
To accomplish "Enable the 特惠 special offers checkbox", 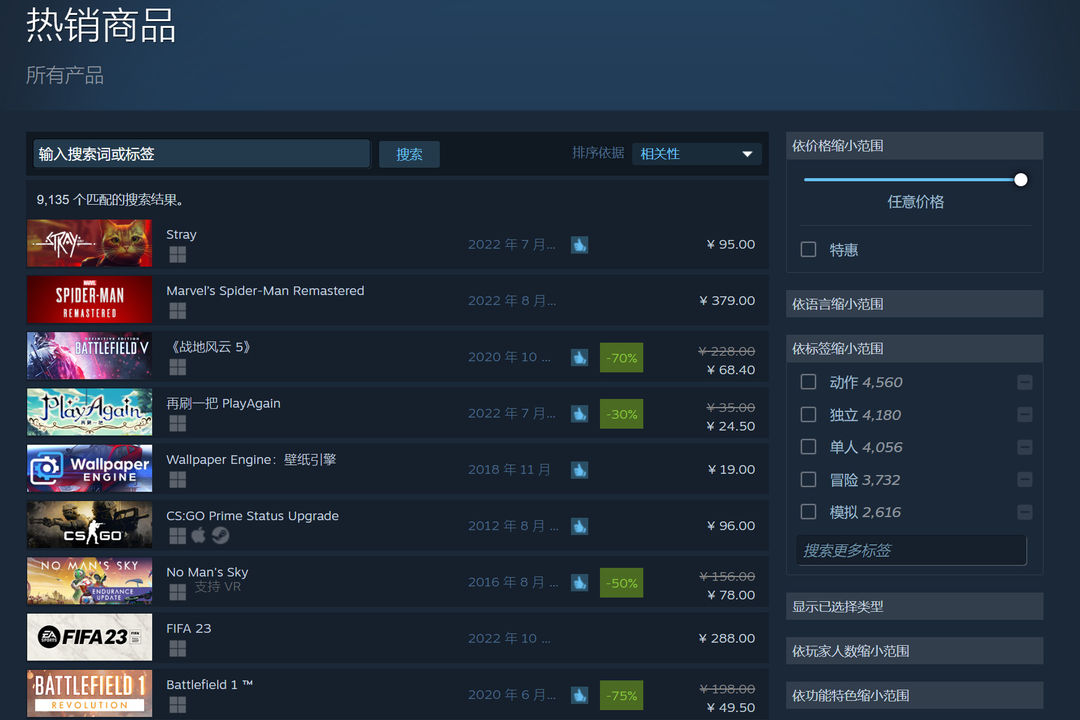I will point(809,249).
